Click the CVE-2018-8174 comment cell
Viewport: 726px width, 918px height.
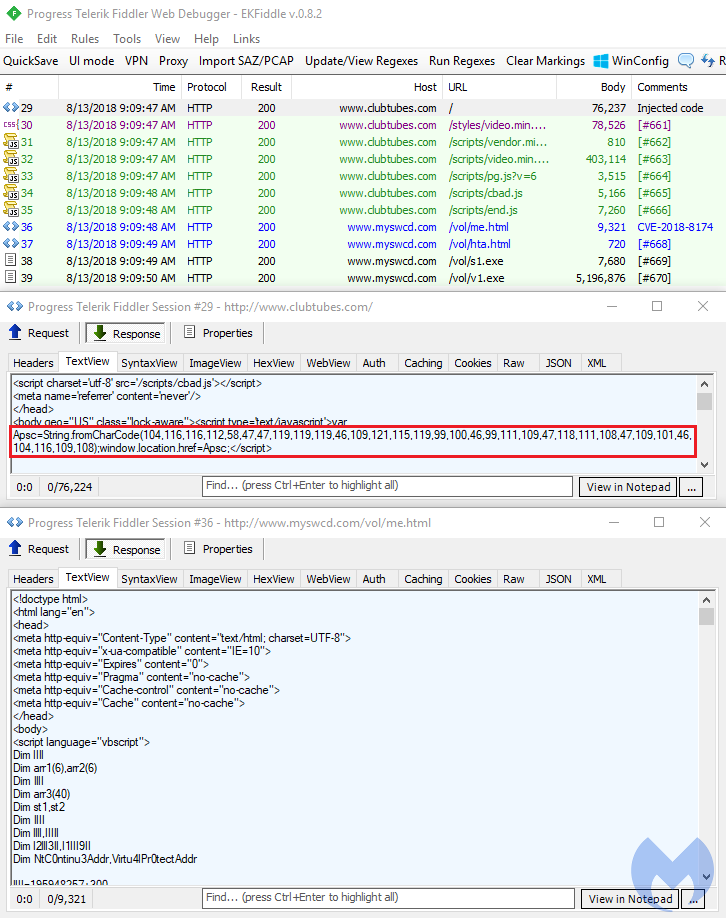click(x=675, y=227)
